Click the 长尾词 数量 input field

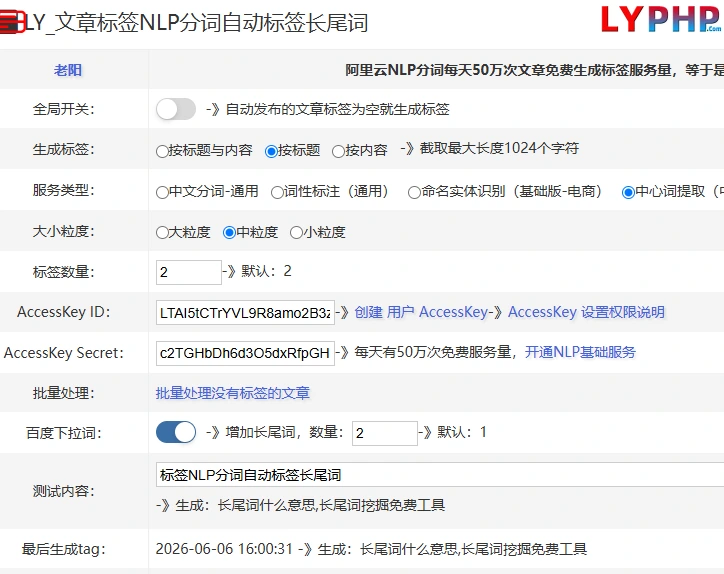pos(385,433)
